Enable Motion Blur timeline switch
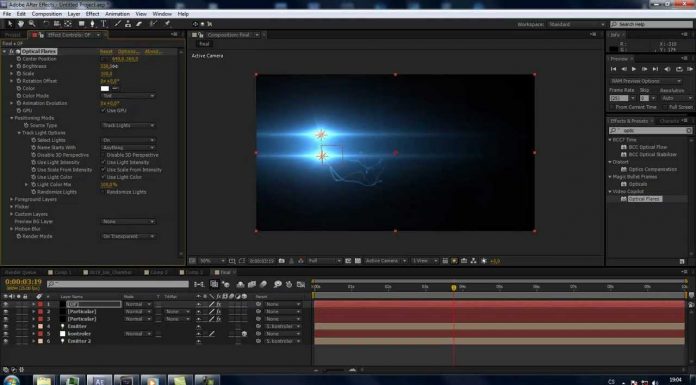 pyautogui.click(x=263, y=284)
